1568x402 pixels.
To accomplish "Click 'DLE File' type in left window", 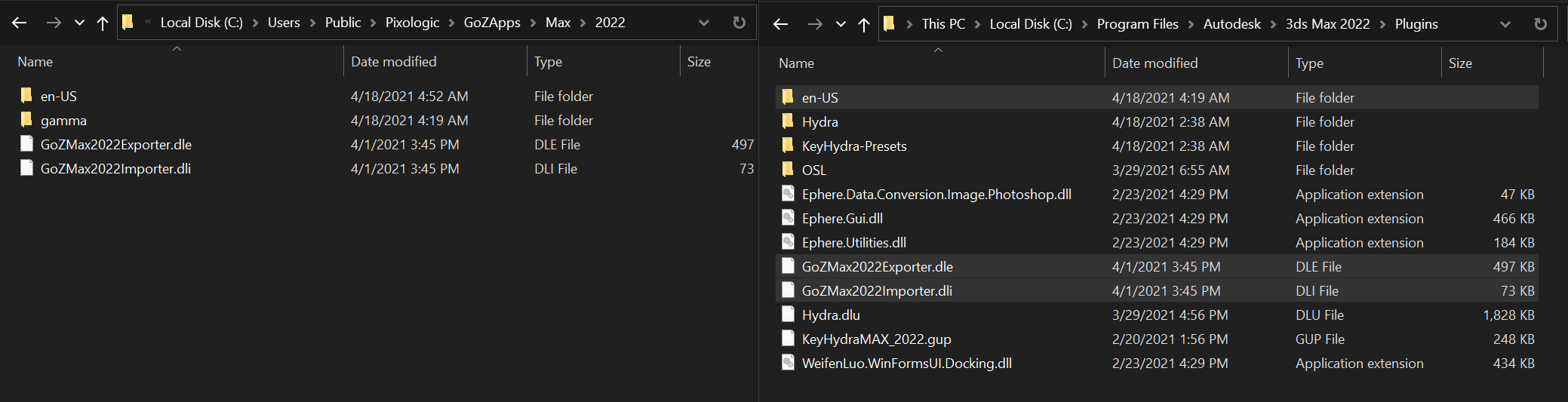I will 557,145.
